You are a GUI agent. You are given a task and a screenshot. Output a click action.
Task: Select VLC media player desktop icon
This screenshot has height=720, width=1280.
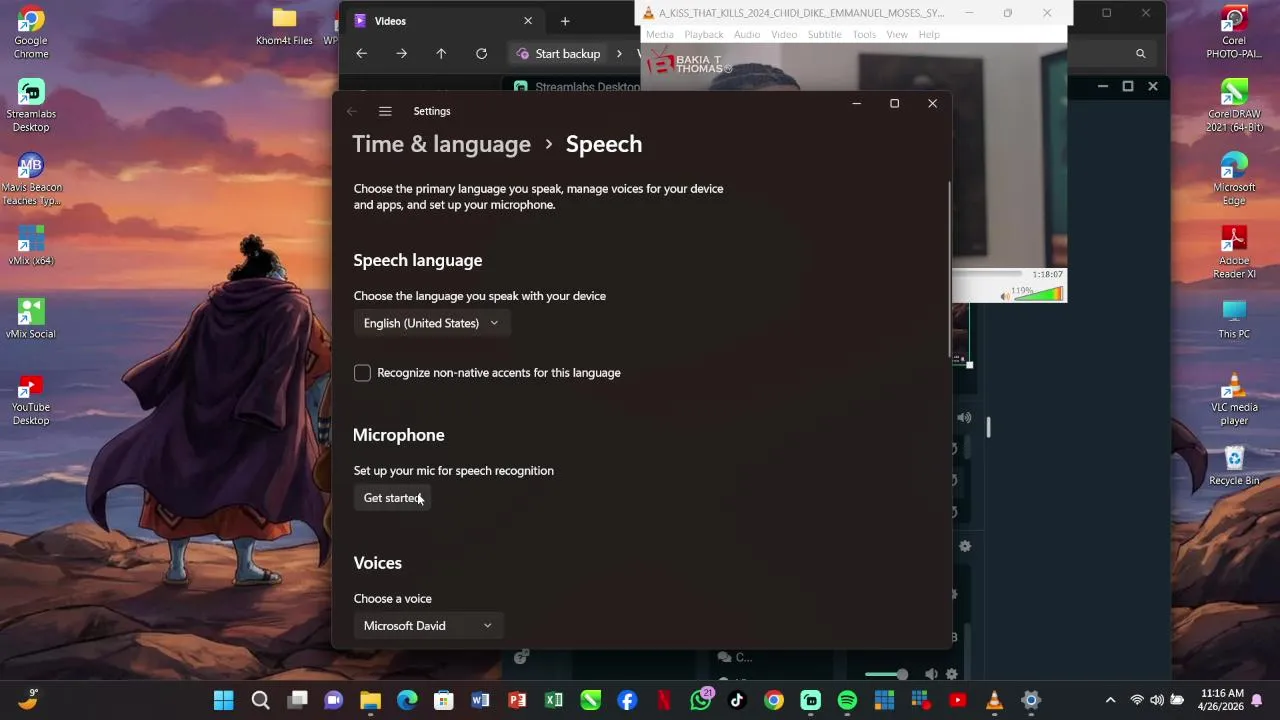pos(1234,399)
